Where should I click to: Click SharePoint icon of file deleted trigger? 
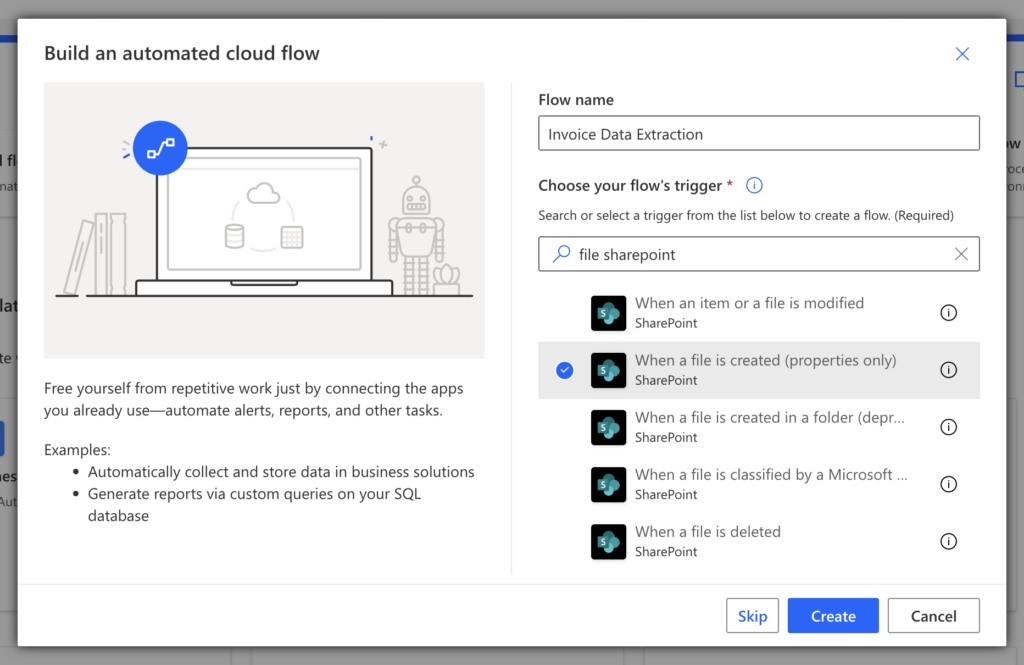coord(608,542)
